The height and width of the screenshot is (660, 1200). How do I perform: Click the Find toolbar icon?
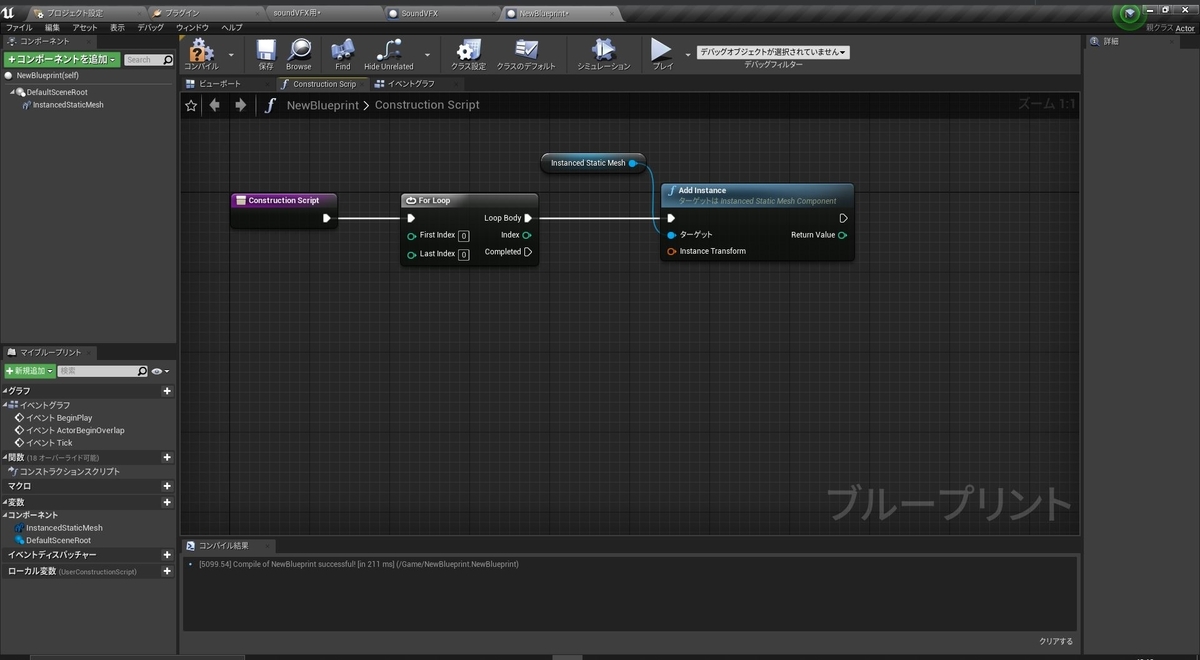click(343, 53)
